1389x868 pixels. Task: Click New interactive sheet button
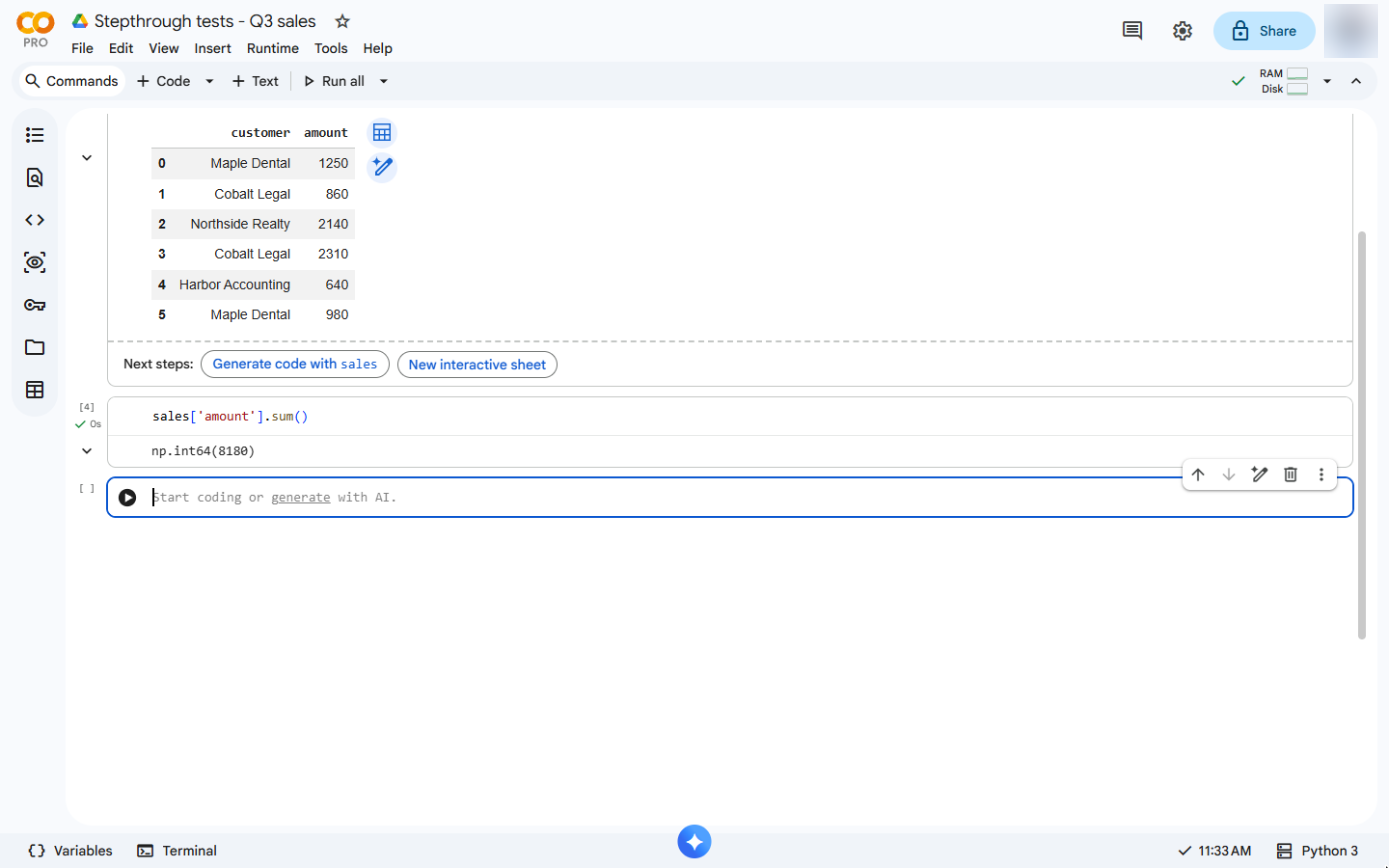477,364
